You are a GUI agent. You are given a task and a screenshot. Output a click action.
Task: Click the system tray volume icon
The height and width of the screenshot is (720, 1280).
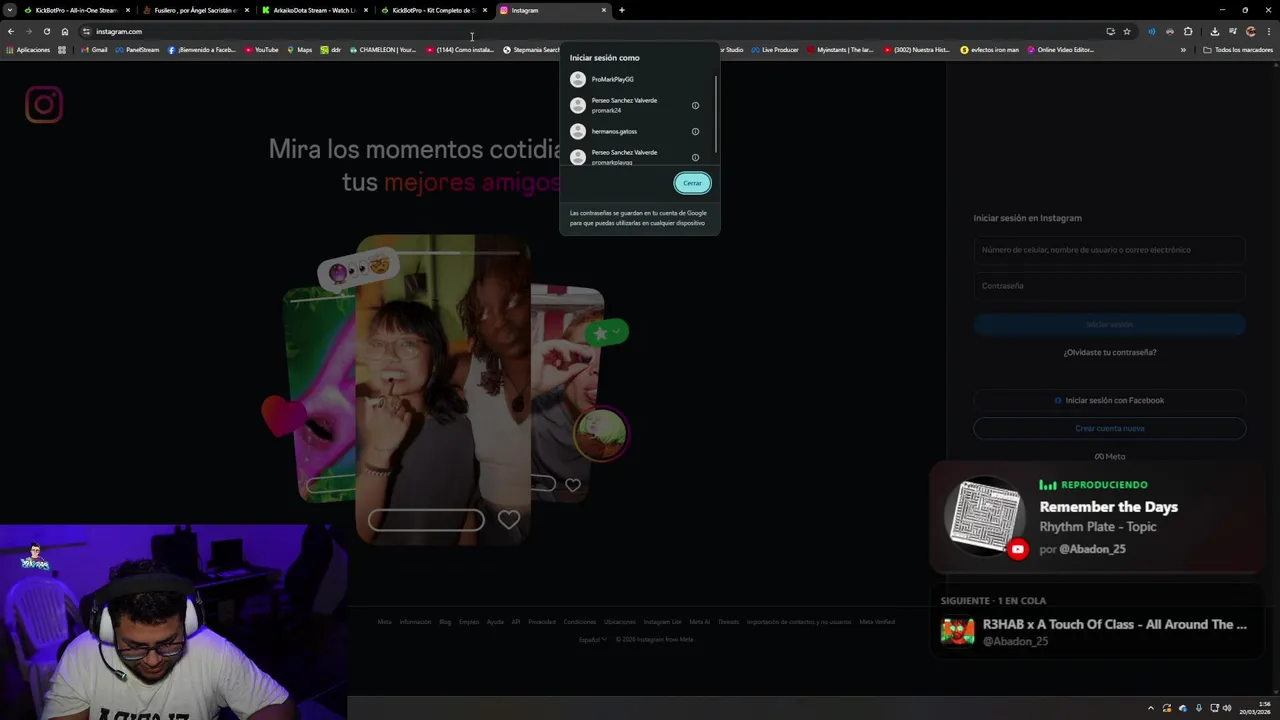click(1227, 708)
